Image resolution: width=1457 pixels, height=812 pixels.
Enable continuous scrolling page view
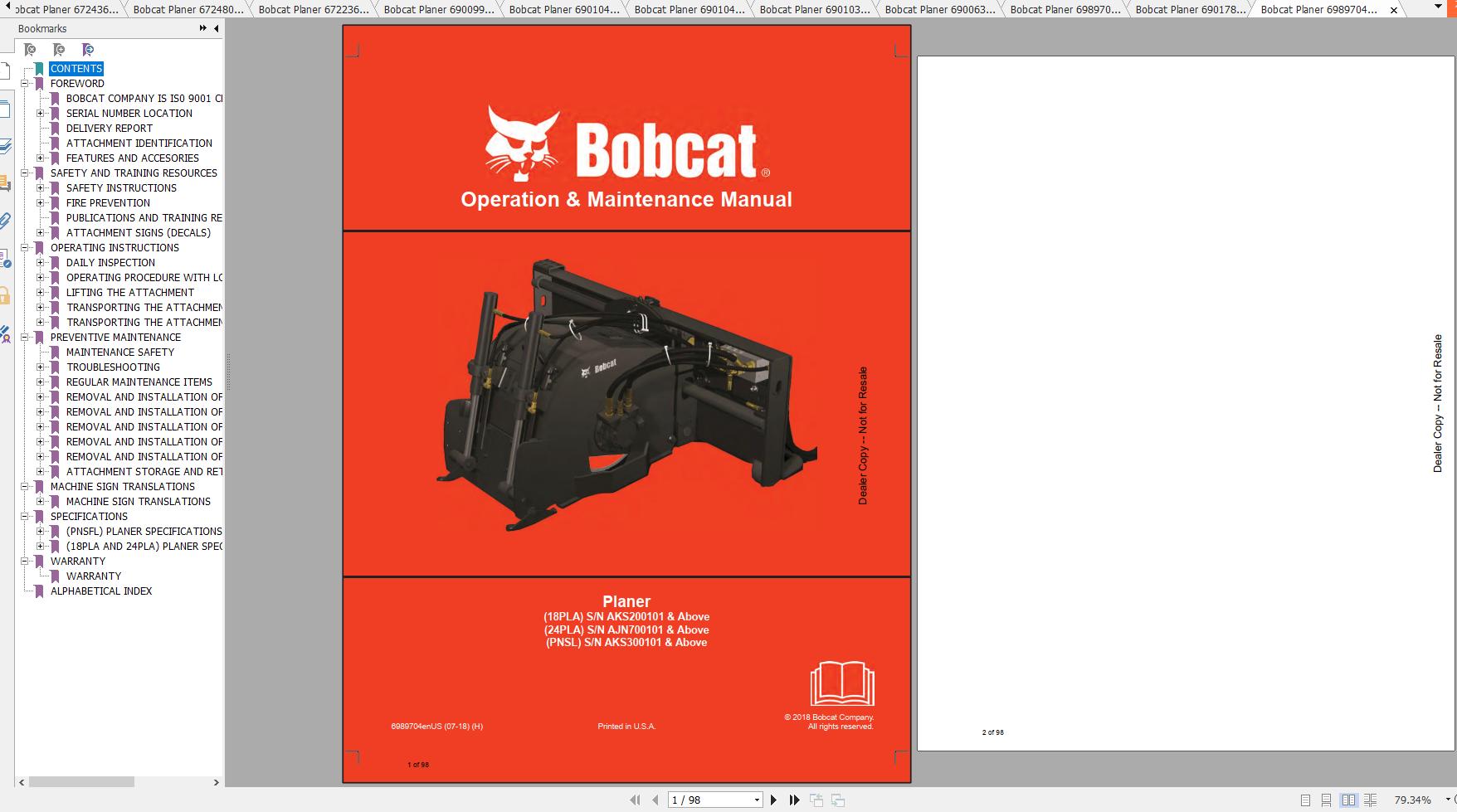[1327, 799]
